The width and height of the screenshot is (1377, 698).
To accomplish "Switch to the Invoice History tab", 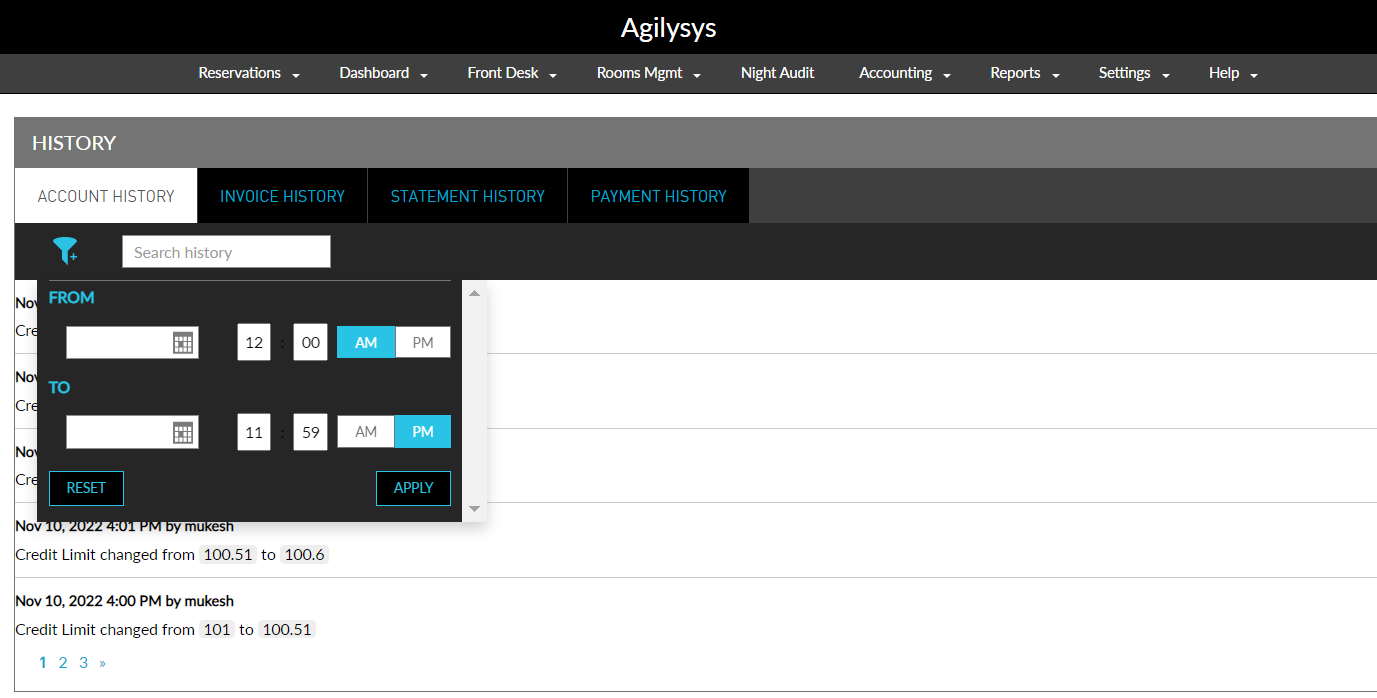I will 282,196.
